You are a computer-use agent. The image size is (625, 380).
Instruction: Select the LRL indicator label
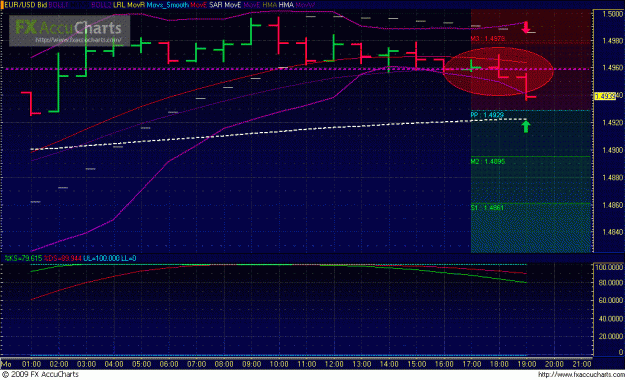click(x=119, y=5)
